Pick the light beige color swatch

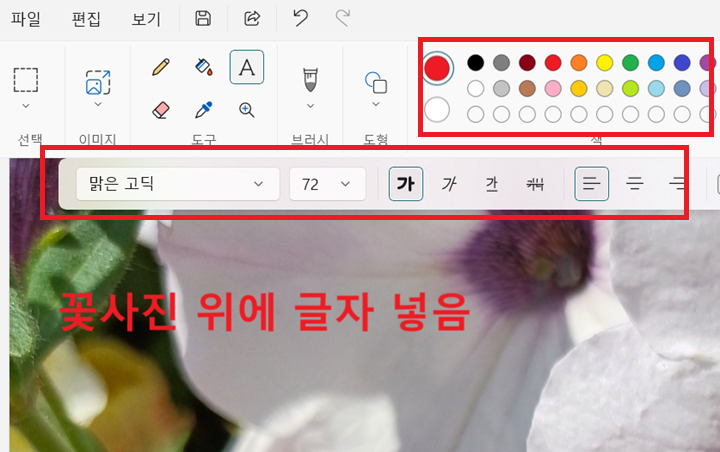click(x=605, y=89)
